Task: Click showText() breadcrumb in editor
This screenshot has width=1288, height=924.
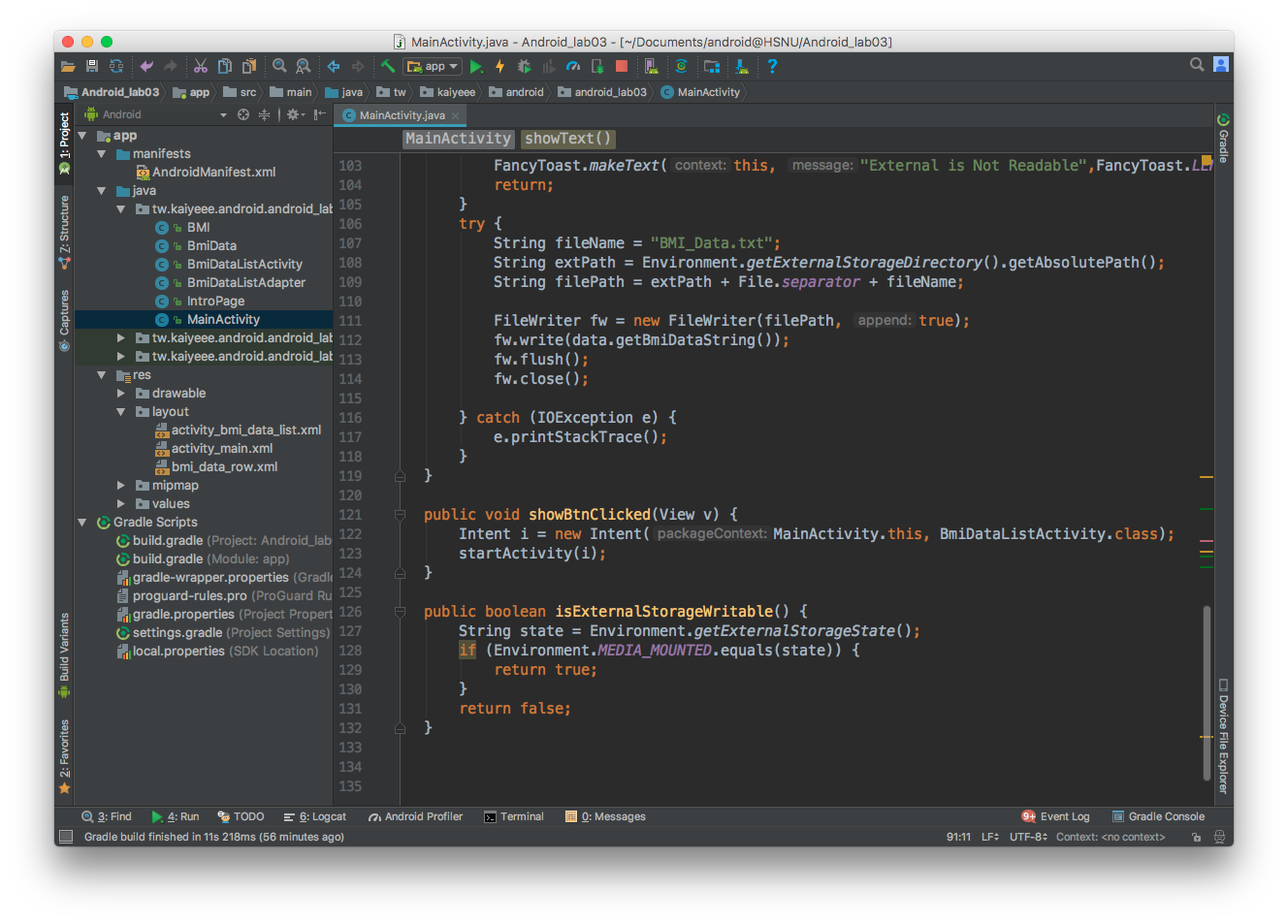Action: pyautogui.click(x=568, y=139)
